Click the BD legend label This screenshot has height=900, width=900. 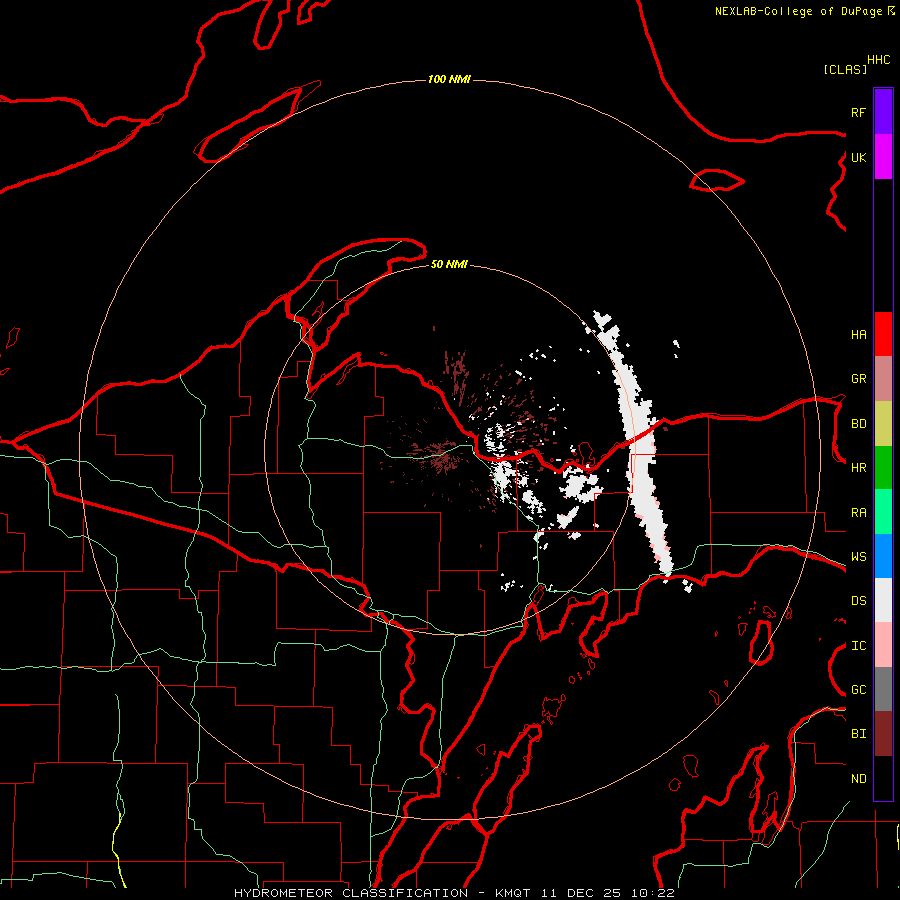858,424
